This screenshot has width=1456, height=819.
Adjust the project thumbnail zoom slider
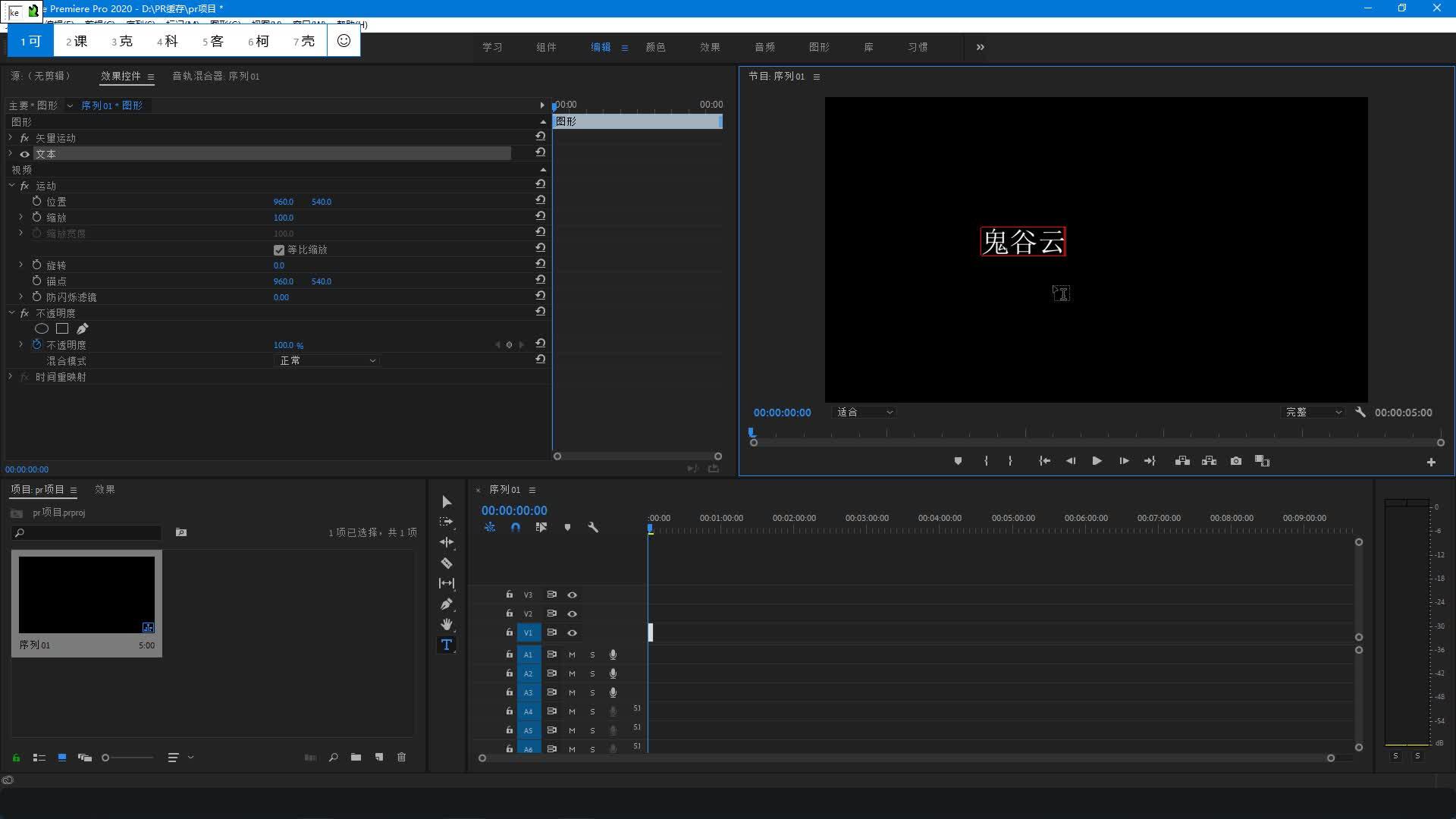127,758
